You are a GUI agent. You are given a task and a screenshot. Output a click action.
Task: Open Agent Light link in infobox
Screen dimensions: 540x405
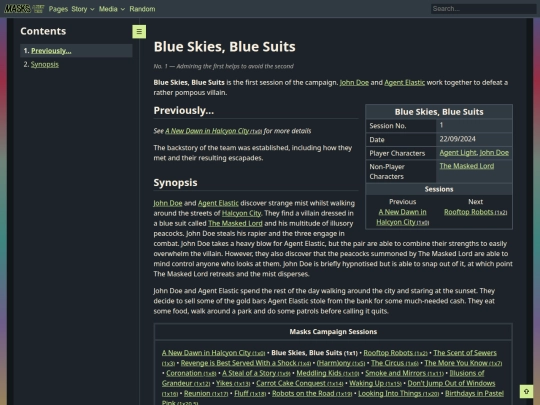458,153
